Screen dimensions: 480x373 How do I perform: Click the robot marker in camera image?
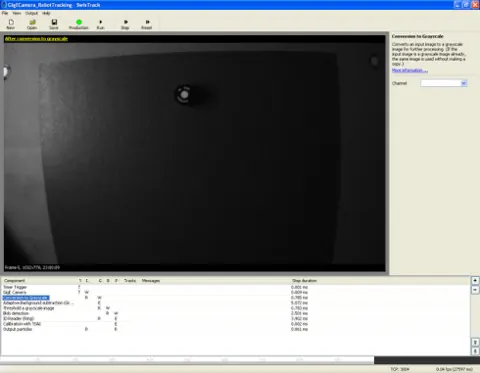[x=184, y=95]
